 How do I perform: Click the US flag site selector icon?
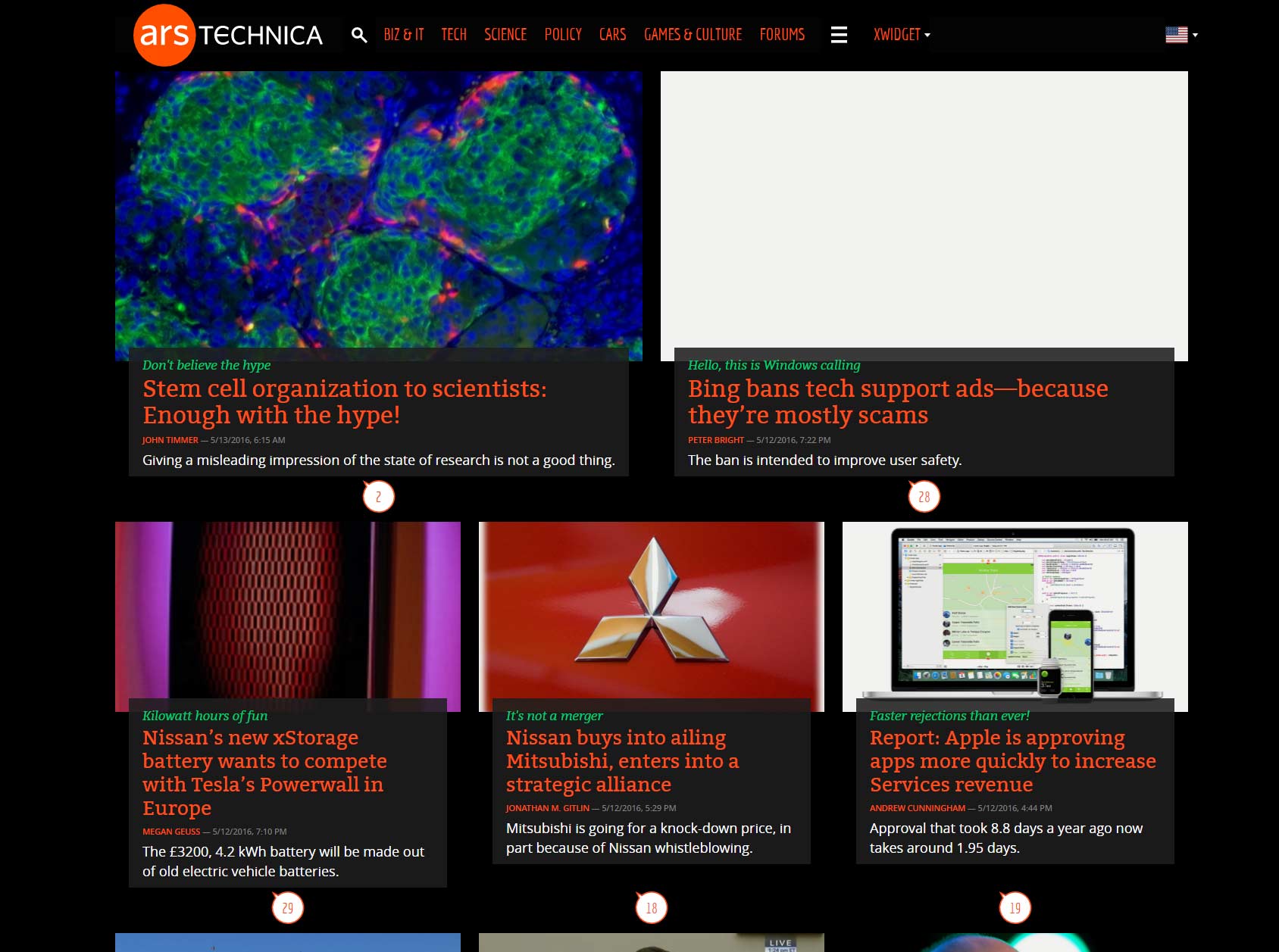point(1177,34)
